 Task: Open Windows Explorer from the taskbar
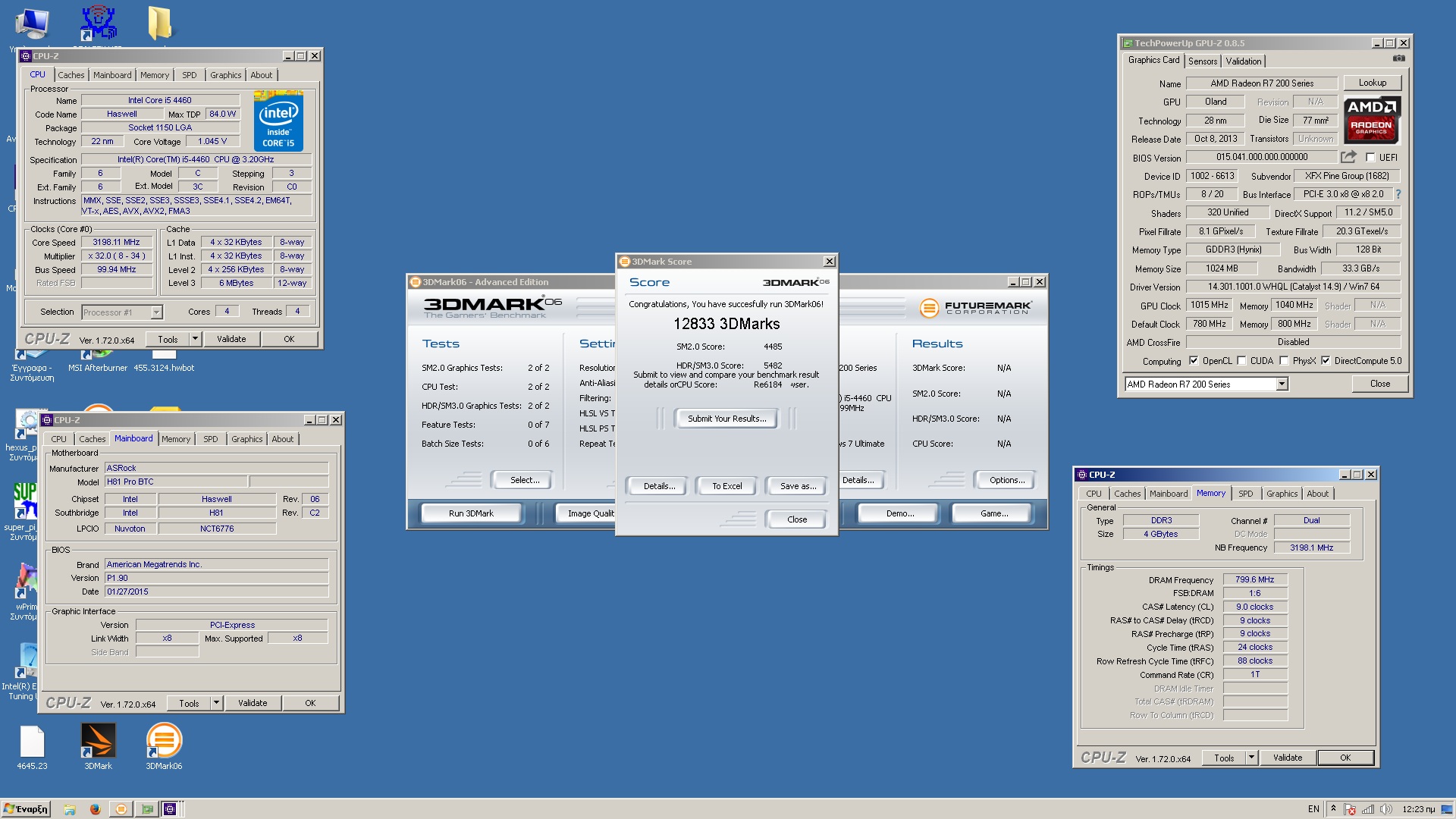tap(70, 809)
